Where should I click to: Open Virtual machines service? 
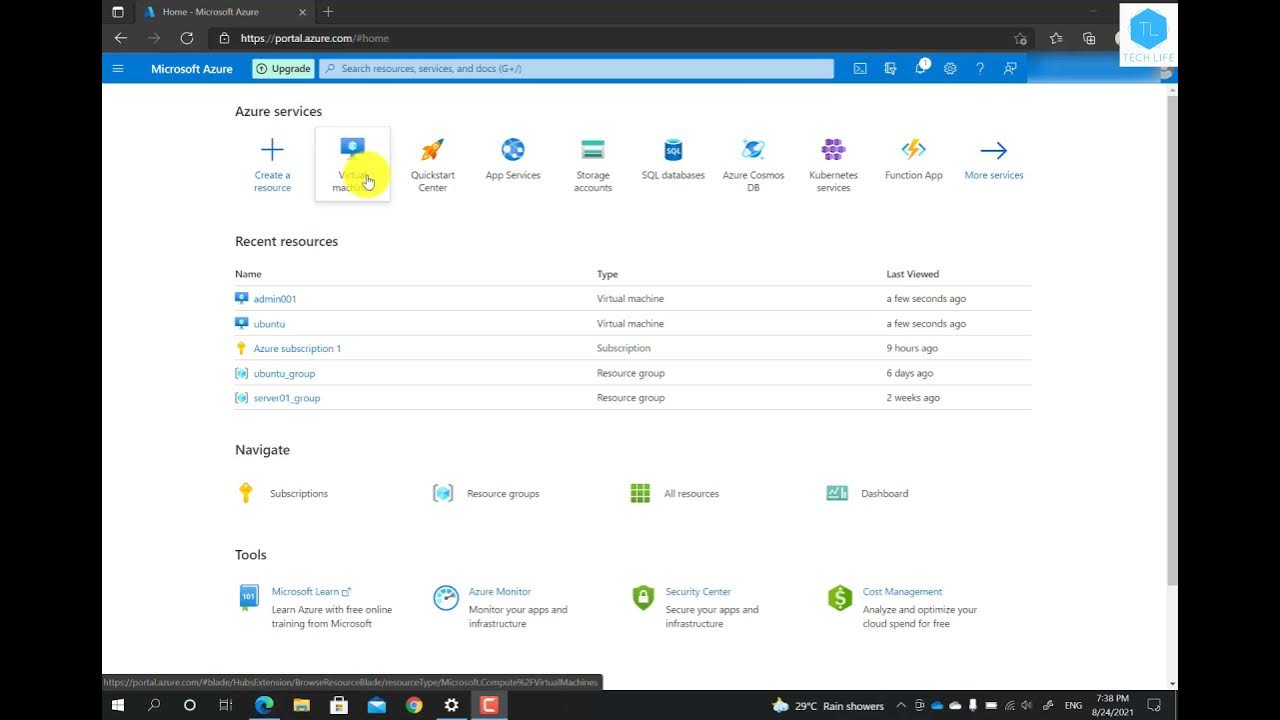[x=352, y=165]
